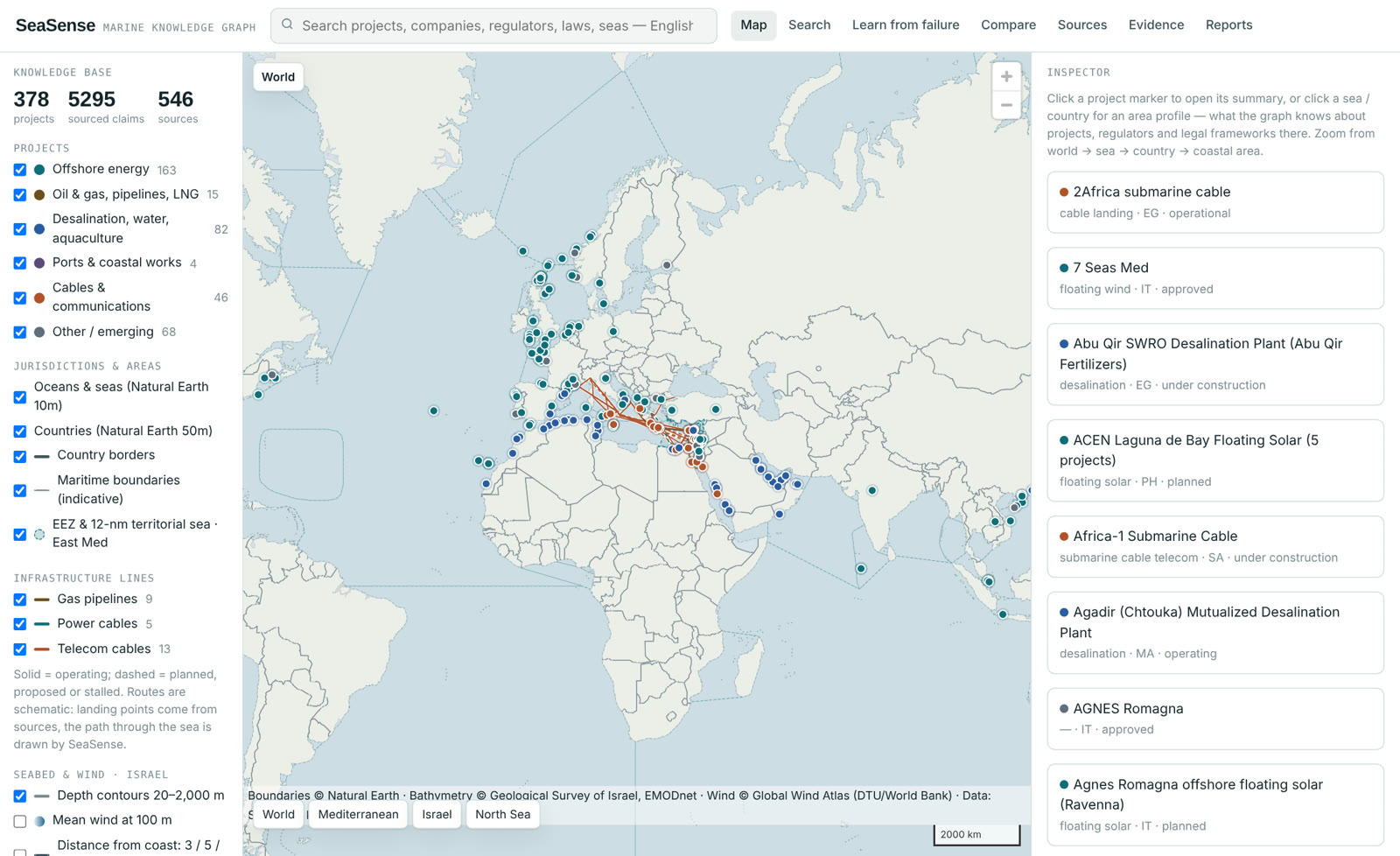Enable the Mean wind at 100 m checkbox

pos(20,821)
